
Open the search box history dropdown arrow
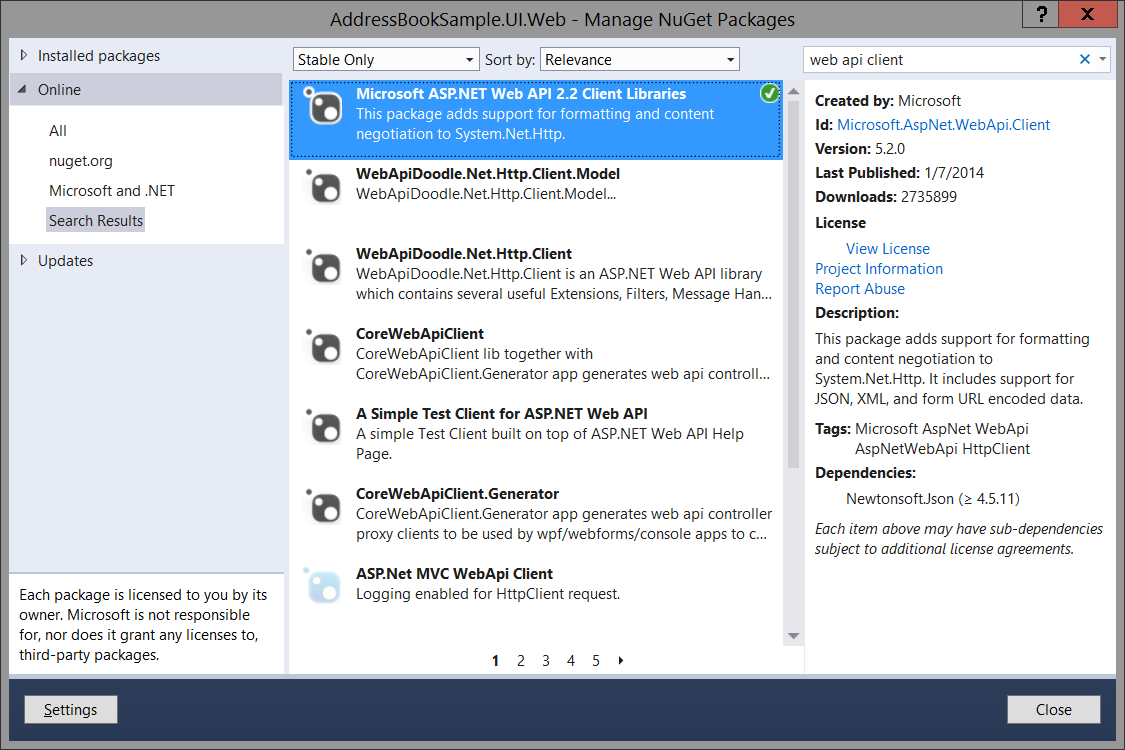click(x=1103, y=60)
